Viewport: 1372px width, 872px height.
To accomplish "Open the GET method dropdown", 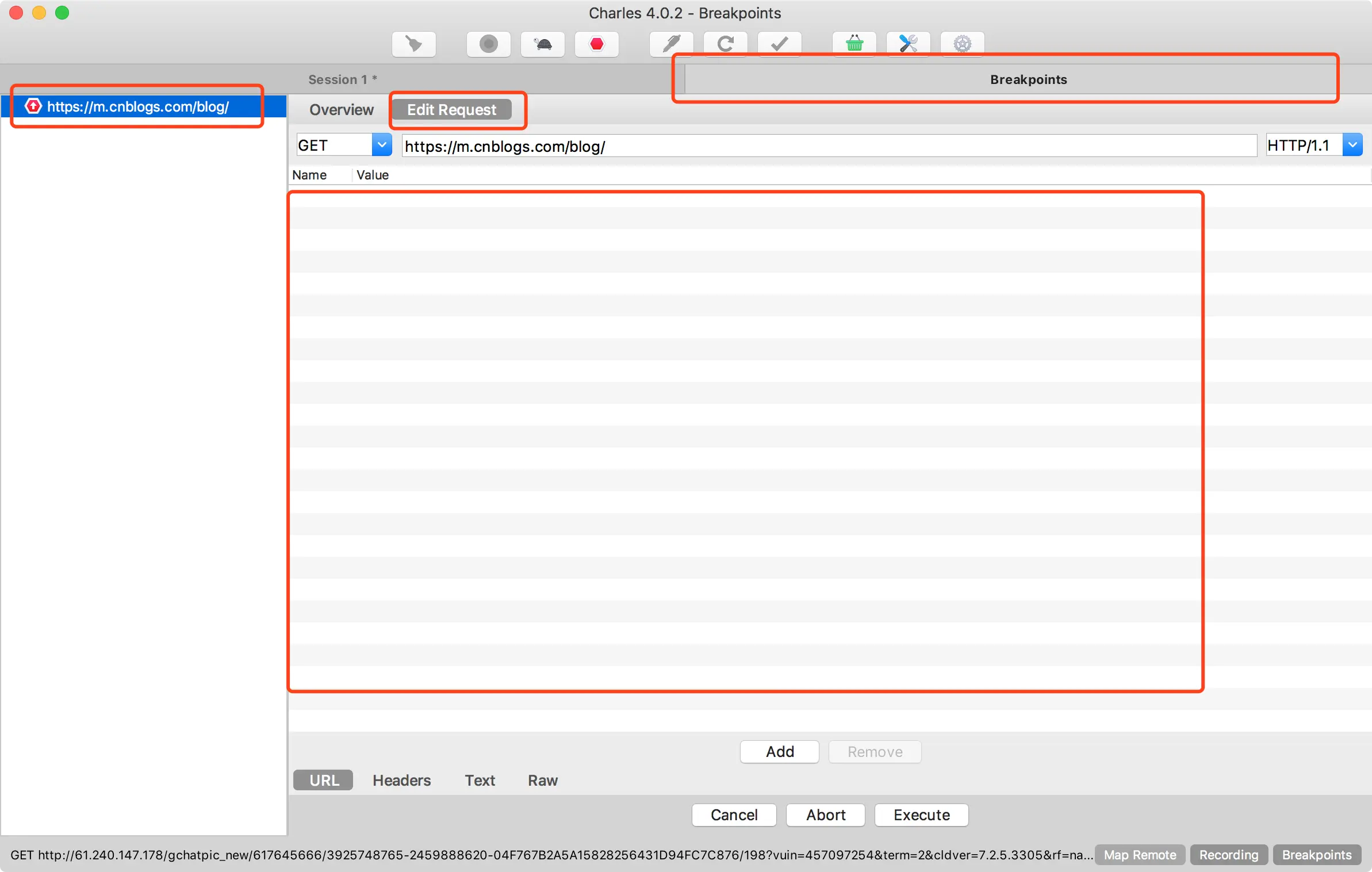I will click(x=381, y=145).
